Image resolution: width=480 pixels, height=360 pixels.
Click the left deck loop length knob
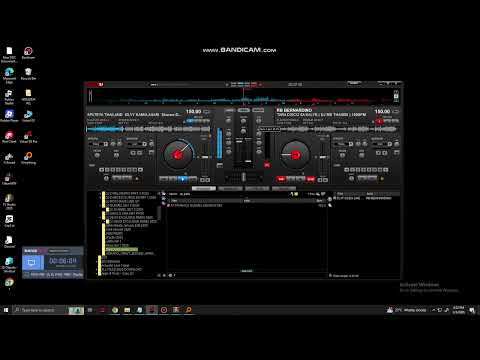pyautogui.click(x=106, y=178)
